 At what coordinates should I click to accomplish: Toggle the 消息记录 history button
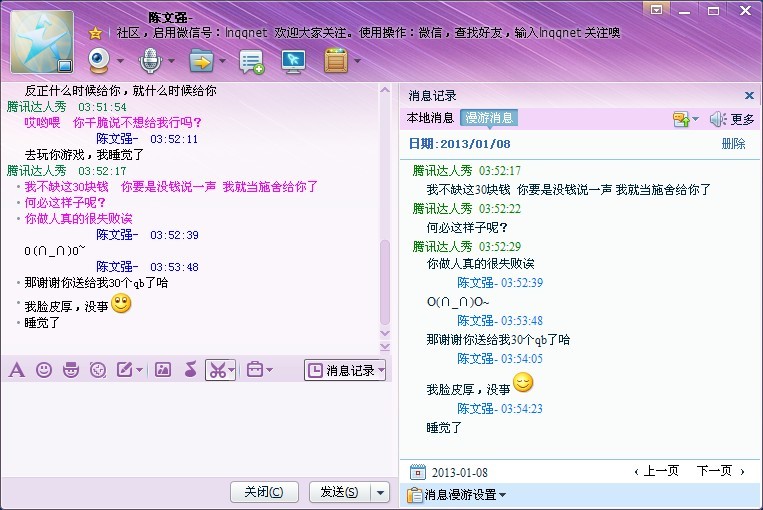pos(341,370)
